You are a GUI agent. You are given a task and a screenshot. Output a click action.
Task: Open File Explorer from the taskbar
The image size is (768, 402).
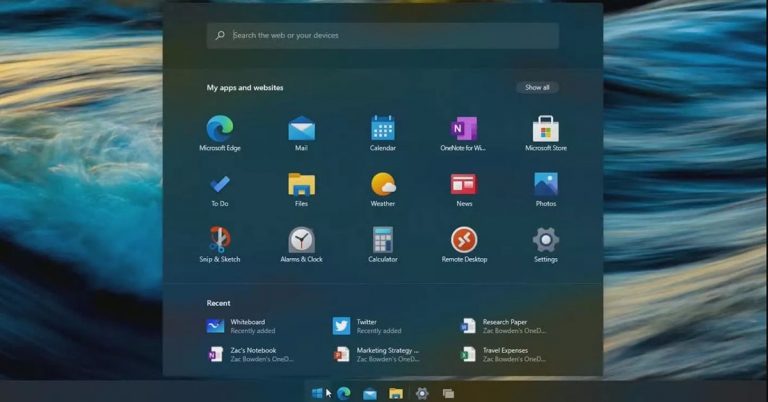[x=396, y=393]
